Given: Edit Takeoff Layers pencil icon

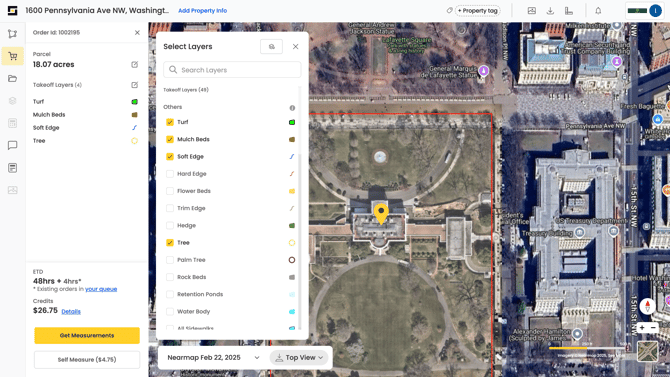Looking at the screenshot, I should (135, 85).
